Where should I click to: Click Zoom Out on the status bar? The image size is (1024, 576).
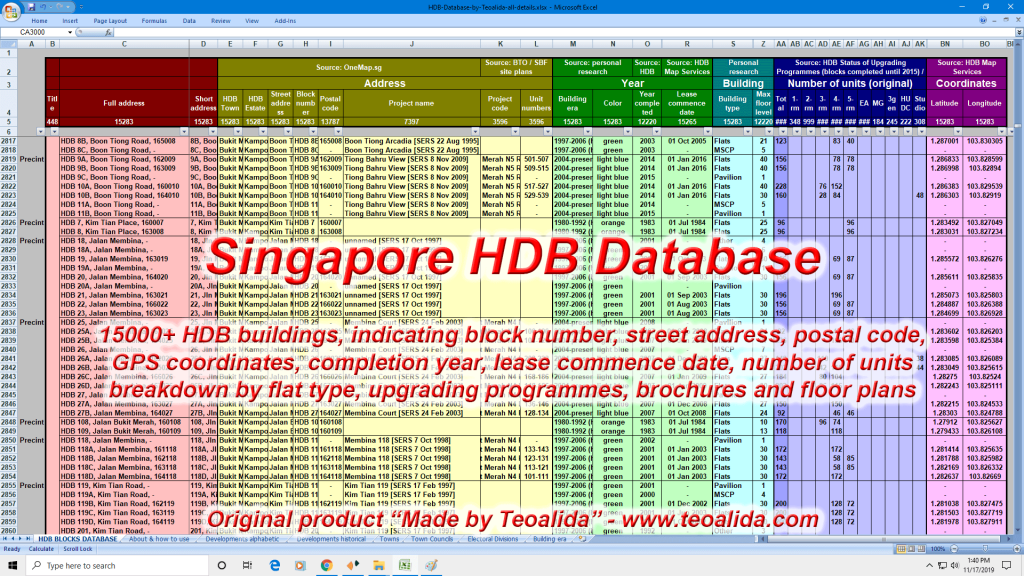pos(955,548)
